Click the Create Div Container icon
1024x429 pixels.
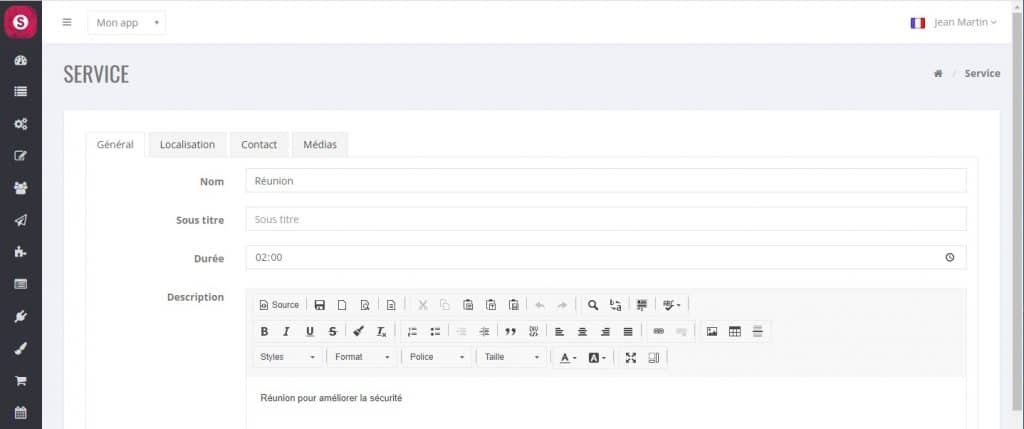click(534, 332)
